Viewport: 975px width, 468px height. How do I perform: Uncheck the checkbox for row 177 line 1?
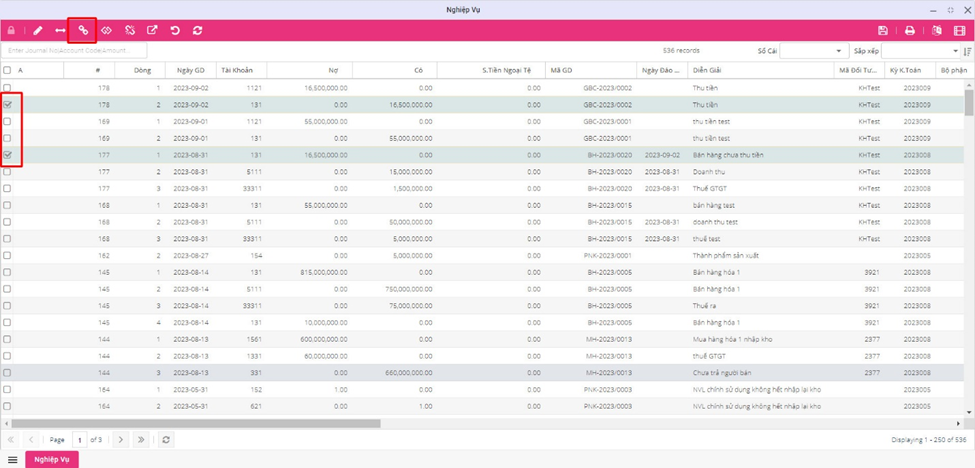[8, 155]
